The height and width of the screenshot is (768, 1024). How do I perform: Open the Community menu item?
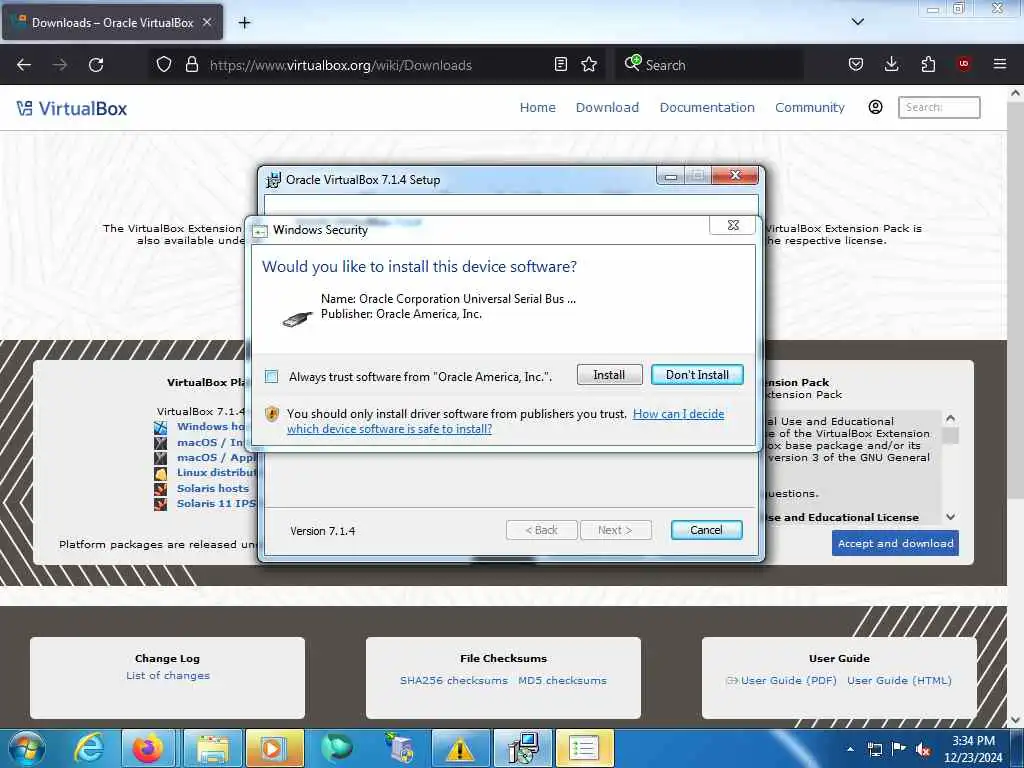pyautogui.click(x=810, y=108)
